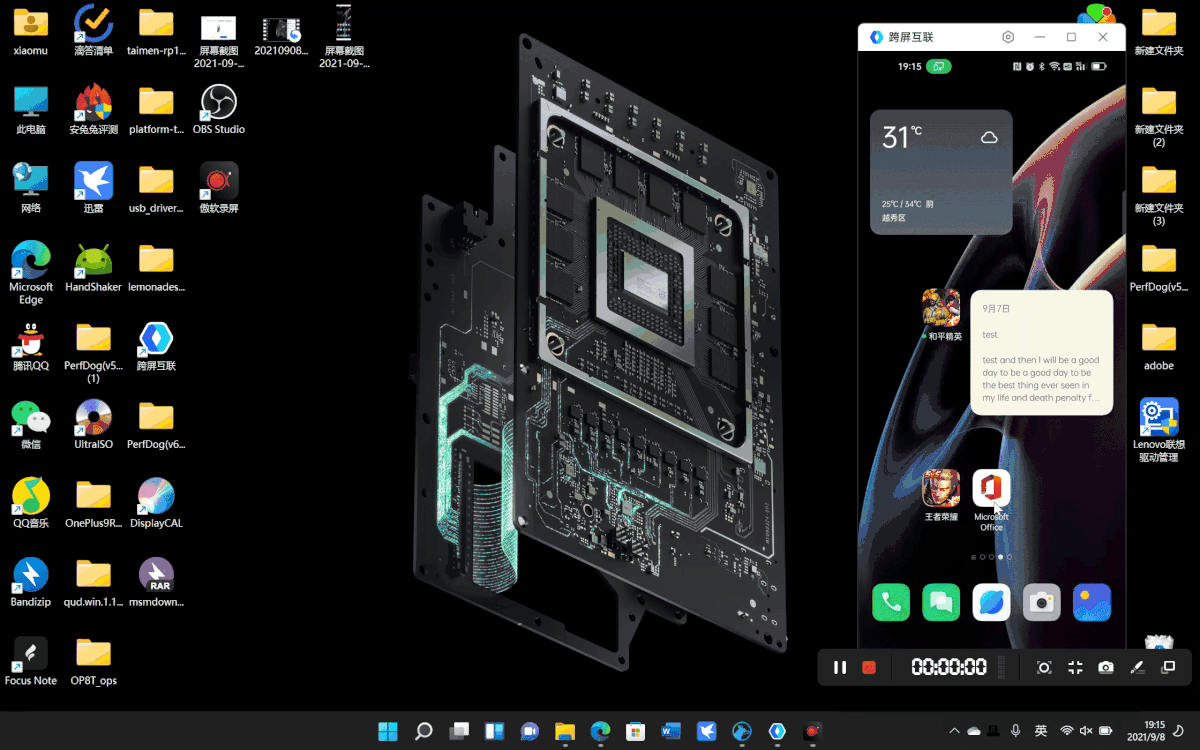
Task: Collapse the recorder toolbar to compact mode
Action: [1075, 667]
